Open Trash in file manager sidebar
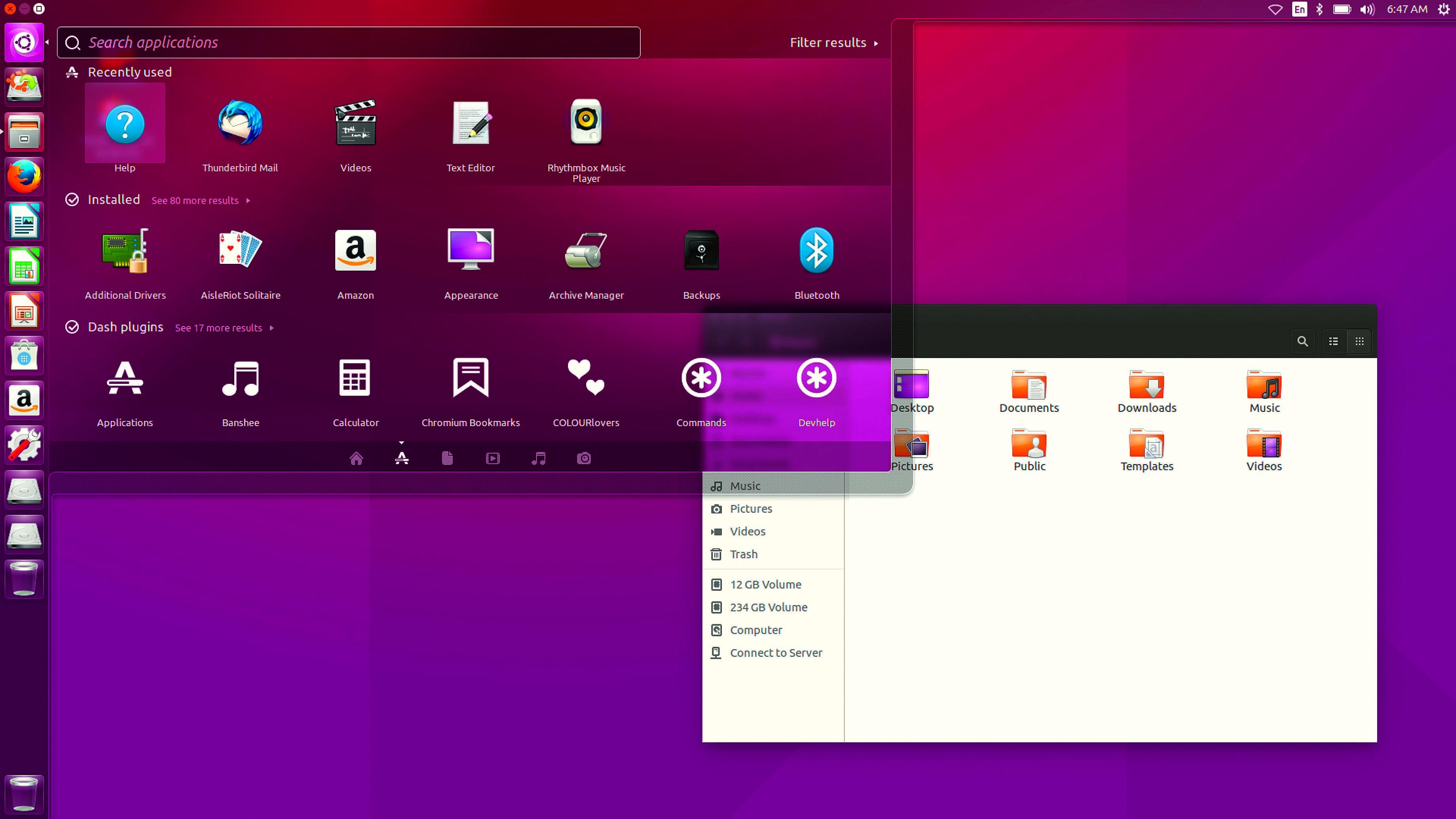Image resolution: width=1456 pixels, height=819 pixels. click(743, 554)
